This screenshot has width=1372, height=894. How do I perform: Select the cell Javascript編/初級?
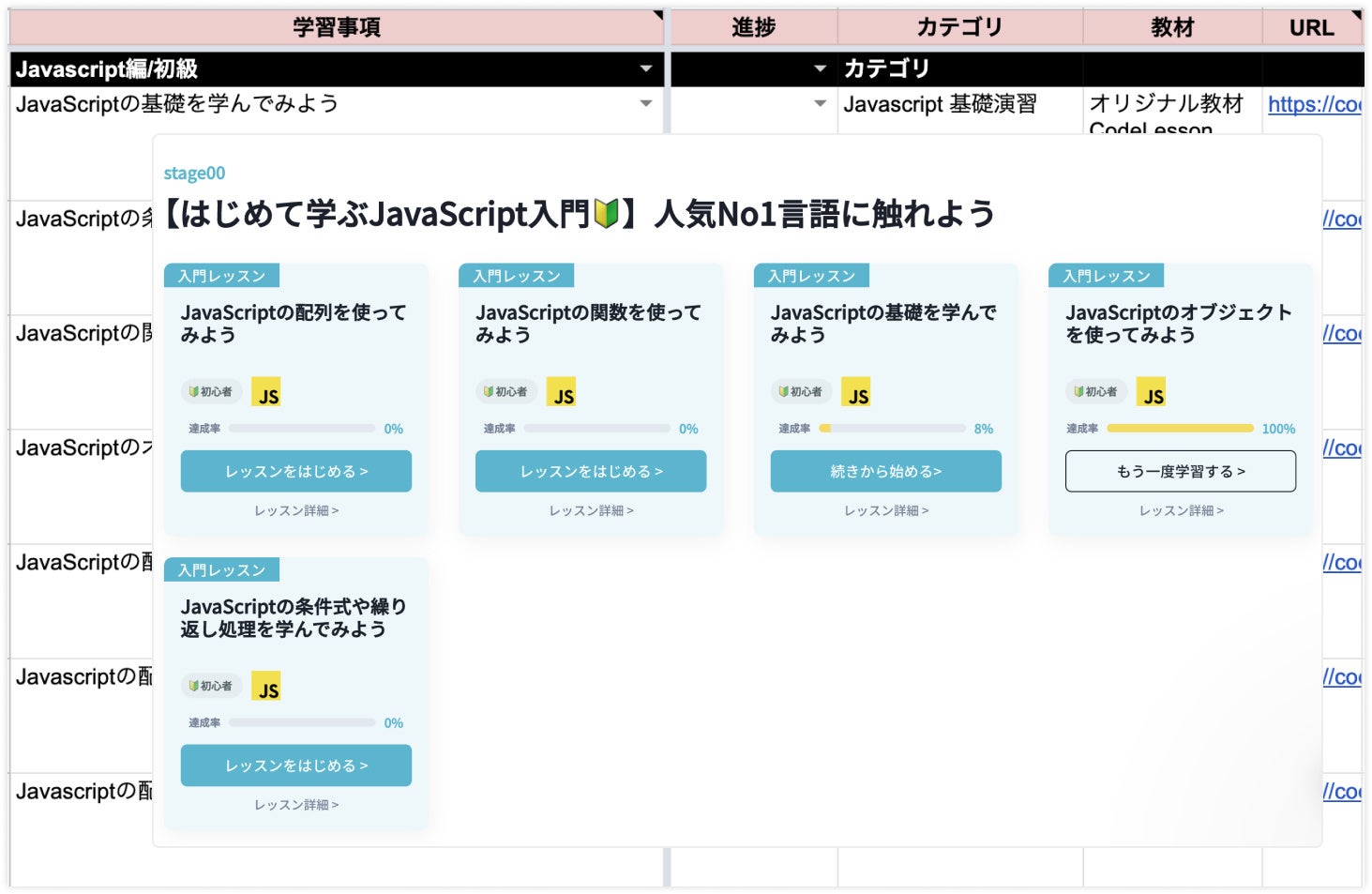pyautogui.click(x=337, y=68)
